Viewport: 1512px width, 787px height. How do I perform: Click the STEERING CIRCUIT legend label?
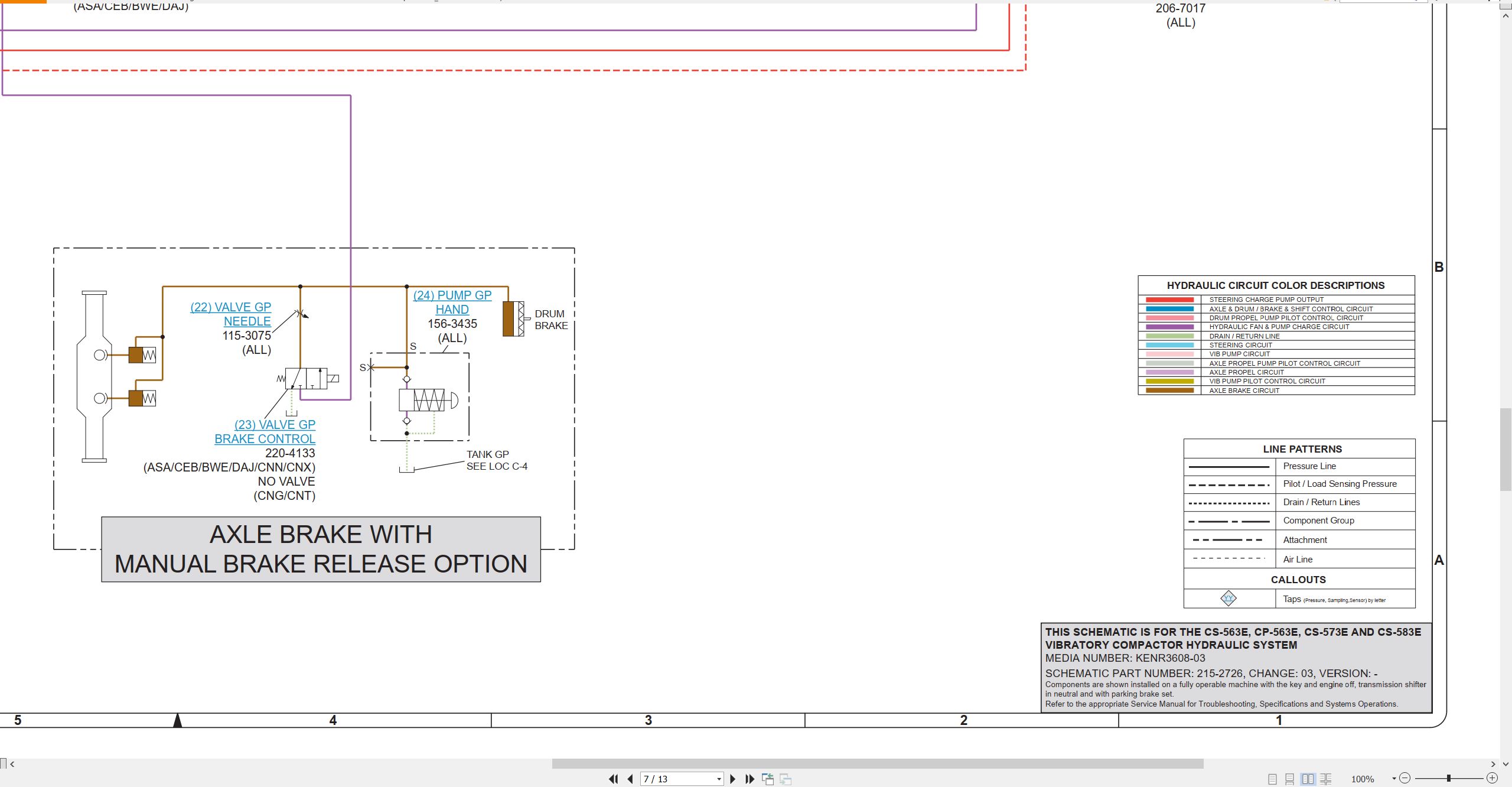tap(1240, 345)
